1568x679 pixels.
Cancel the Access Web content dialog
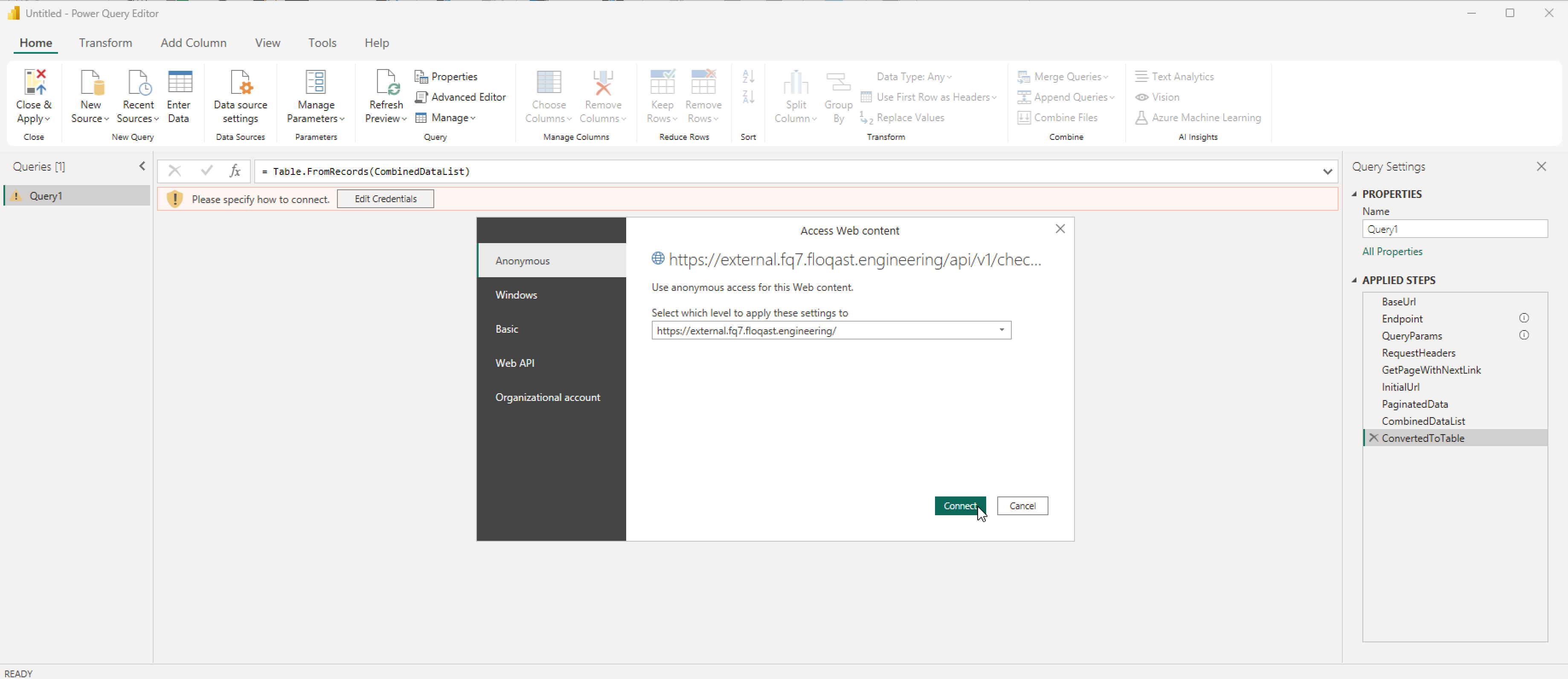pyautogui.click(x=1022, y=505)
